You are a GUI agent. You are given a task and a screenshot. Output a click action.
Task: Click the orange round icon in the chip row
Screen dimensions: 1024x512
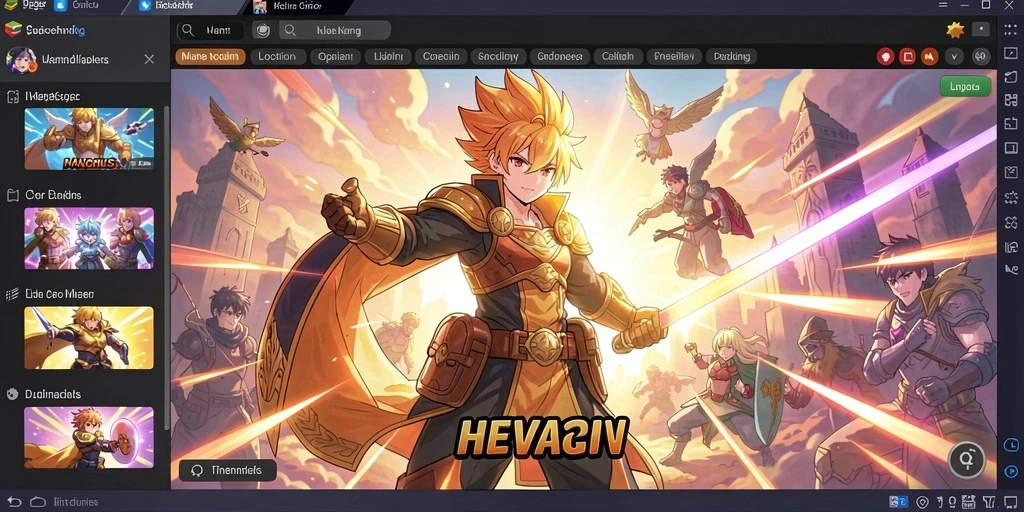pos(929,57)
